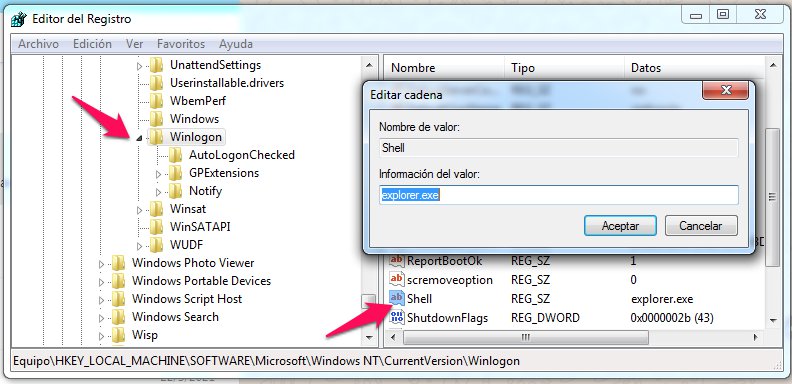Select the WinSATAPI tree label
This screenshot has height=384, width=792.
[200, 227]
